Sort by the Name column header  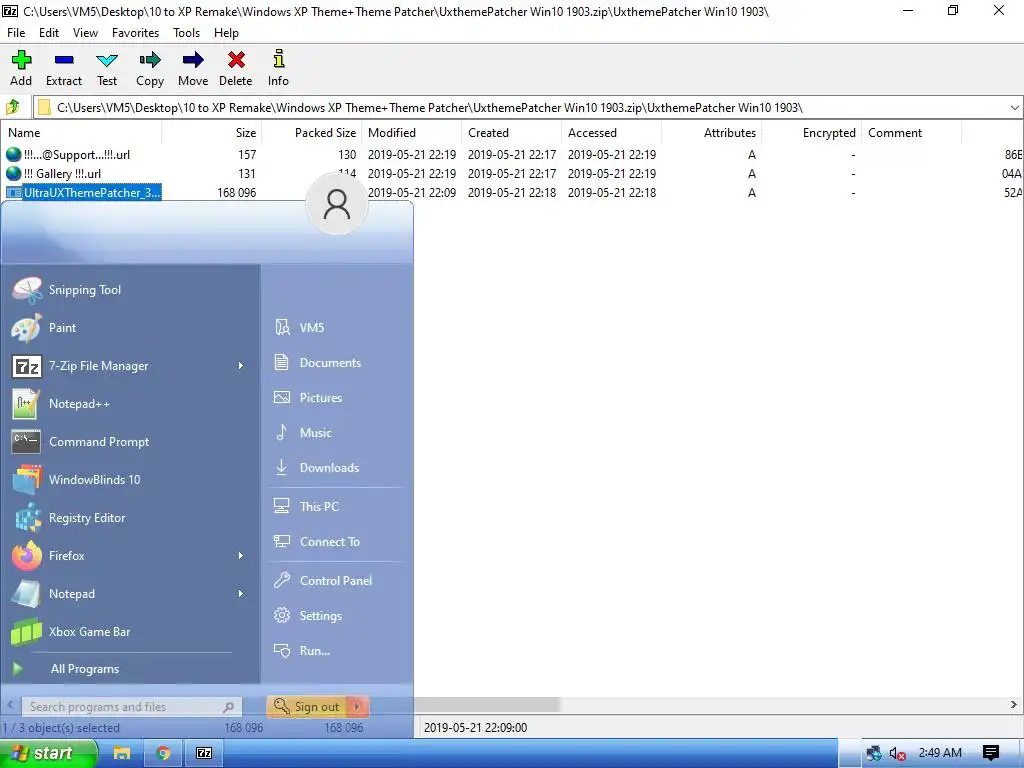(x=82, y=133)
